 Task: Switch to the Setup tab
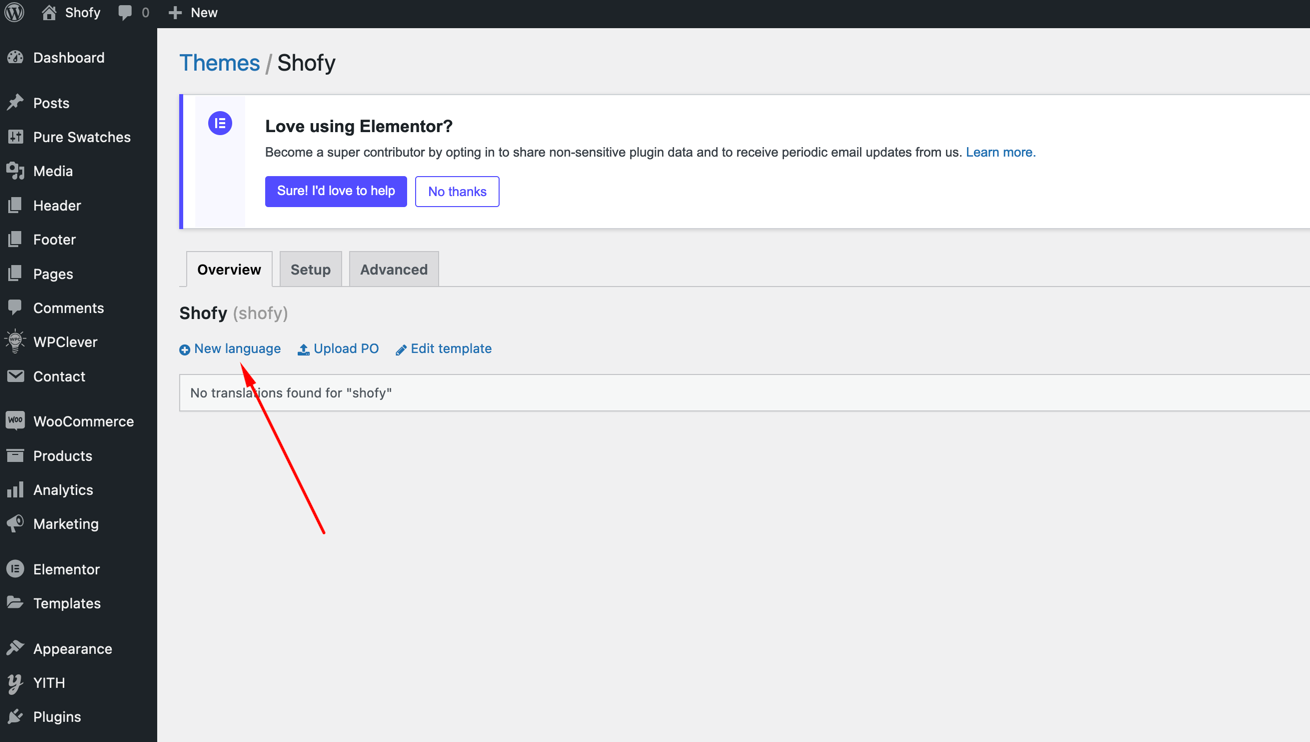[310, 270]
